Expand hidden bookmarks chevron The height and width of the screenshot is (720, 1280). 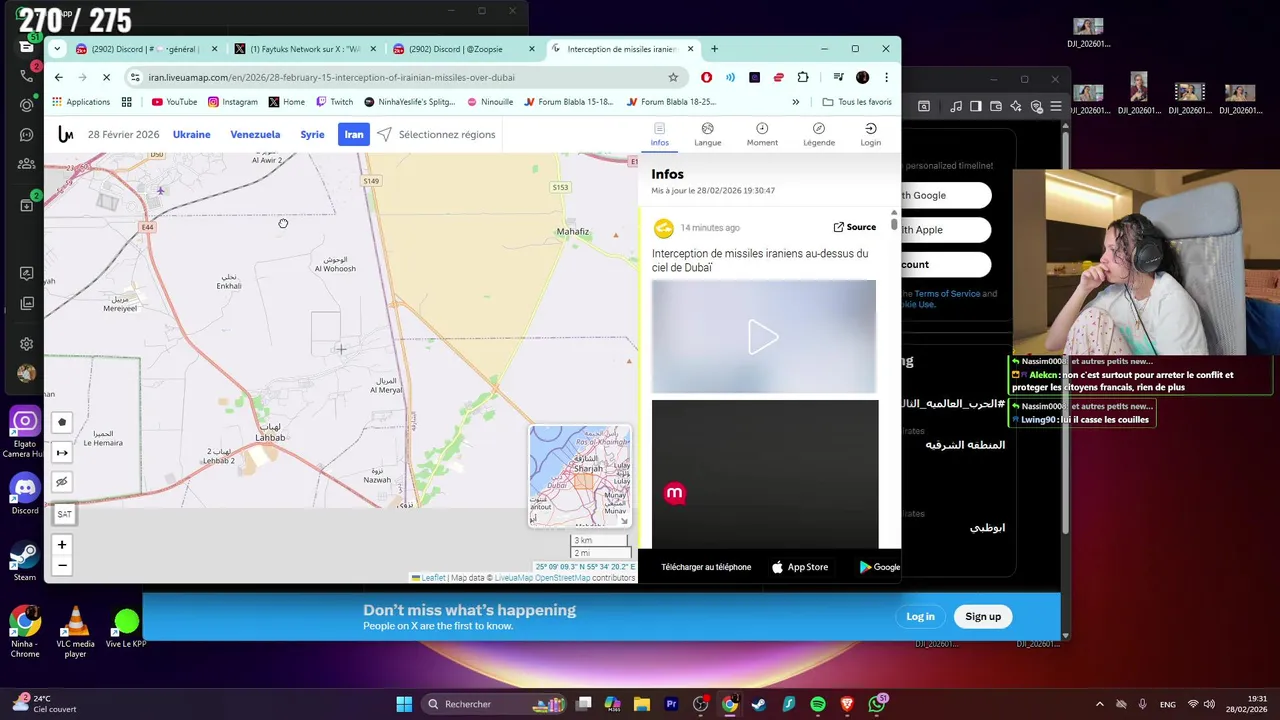796,102
